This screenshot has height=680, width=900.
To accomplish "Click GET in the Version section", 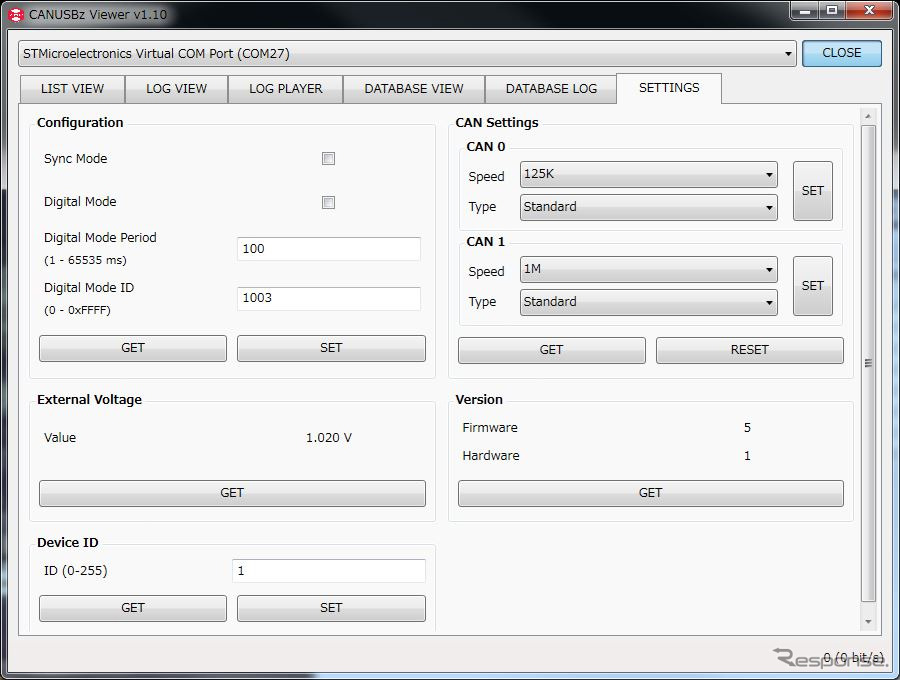I will (x=650, y=493).
